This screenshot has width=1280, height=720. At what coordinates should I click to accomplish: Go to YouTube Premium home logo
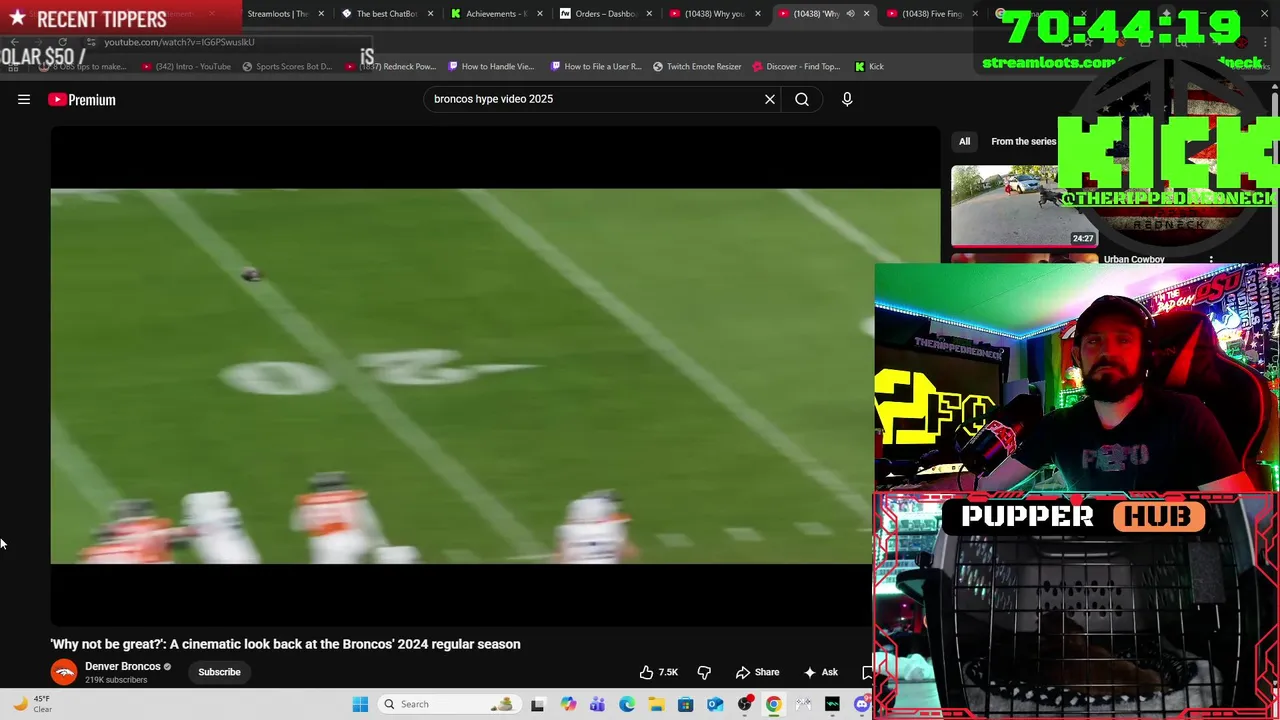82,99
